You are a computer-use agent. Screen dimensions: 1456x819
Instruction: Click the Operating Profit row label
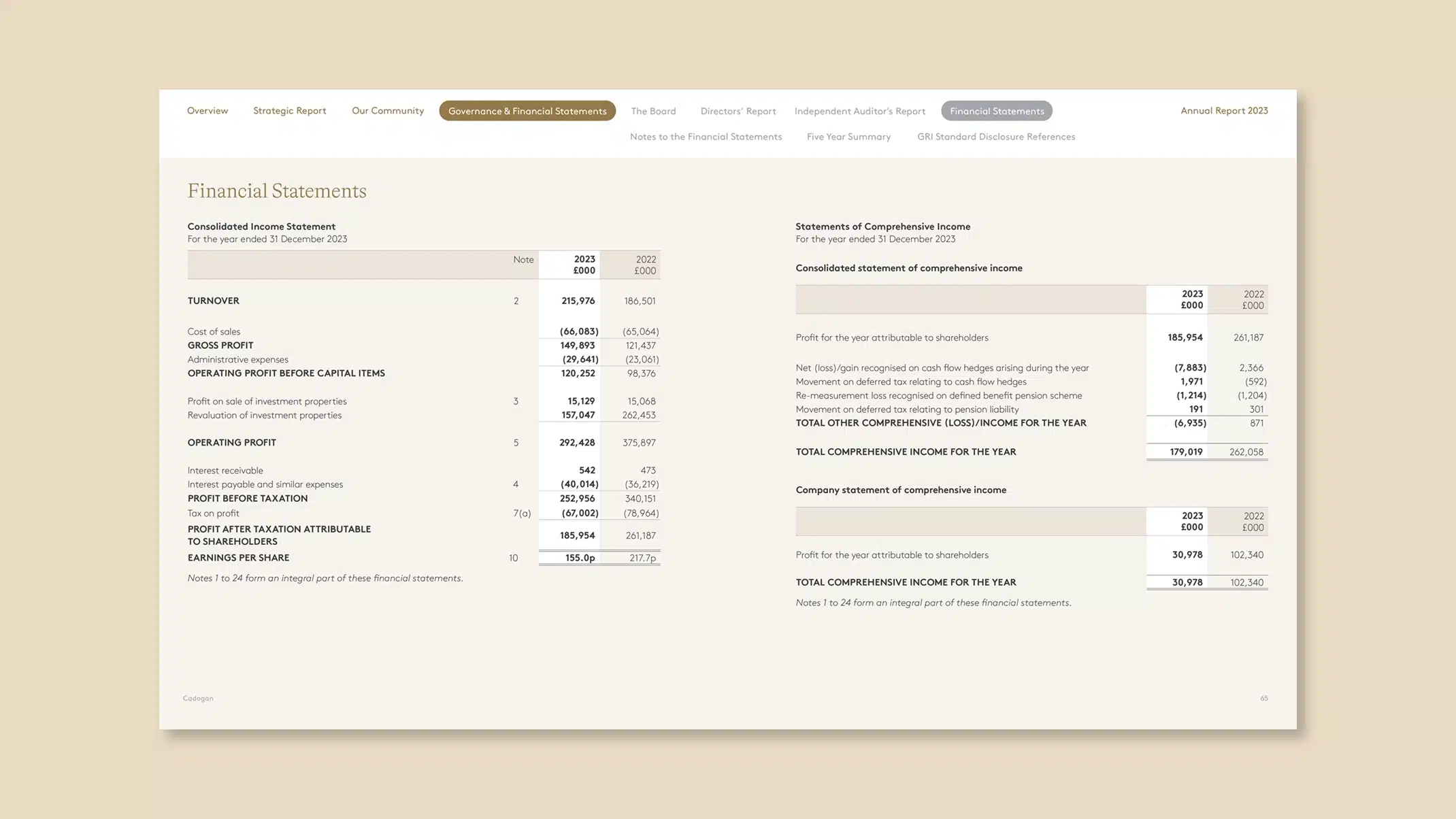pos(231,443)
